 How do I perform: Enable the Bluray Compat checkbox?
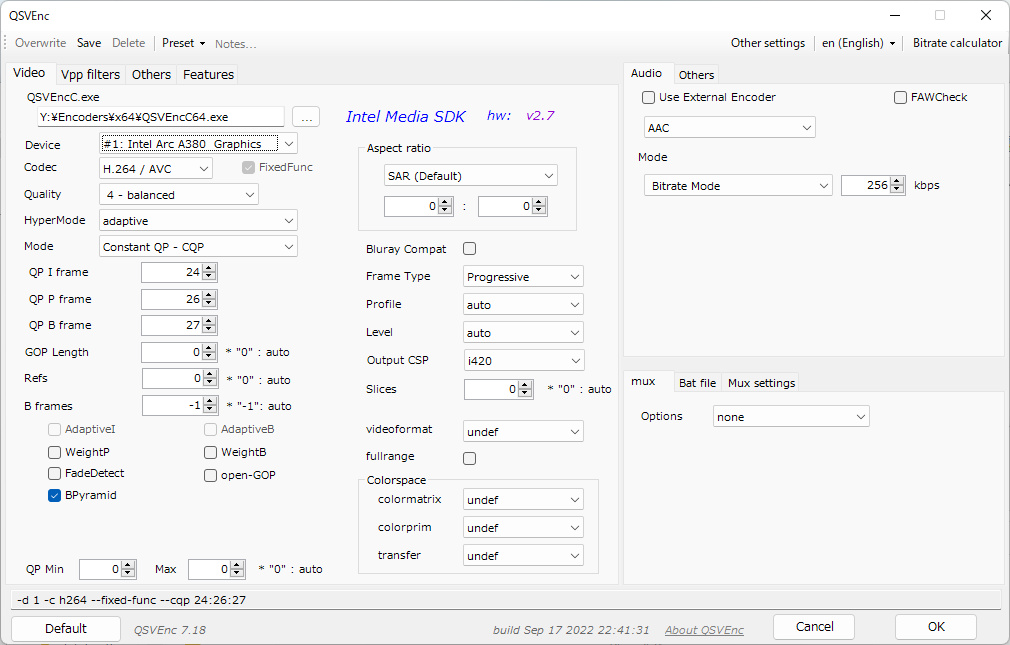tap(470, 249)
